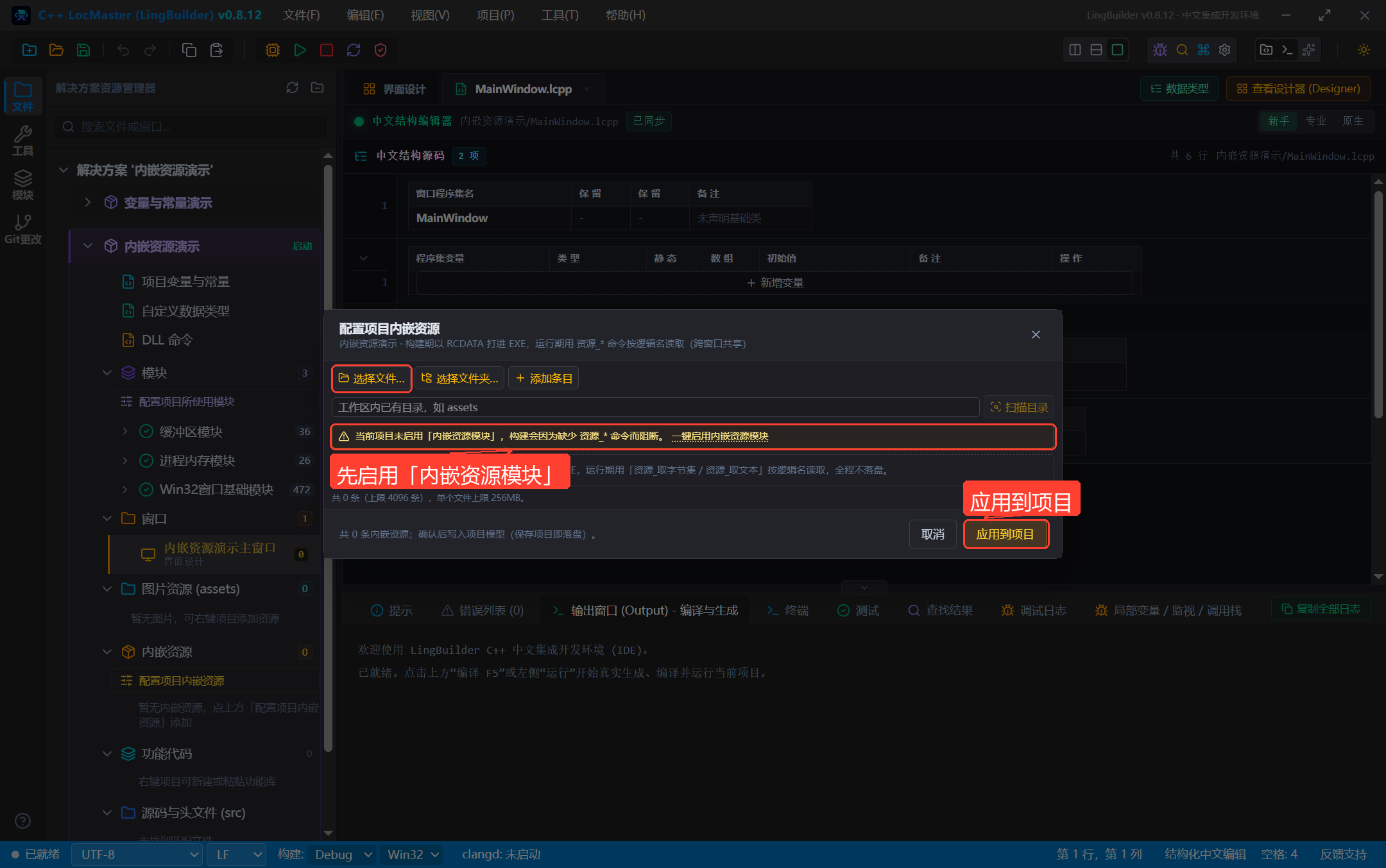Open the 模块 sidebar panel
Screen dimensions: 1386x868
click(23, 185)
